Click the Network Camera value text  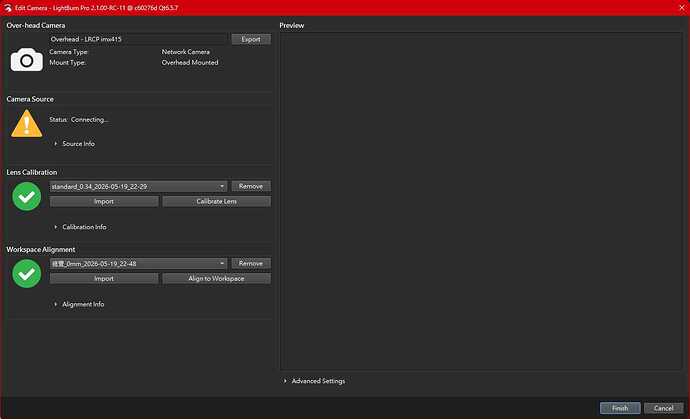pos(186,51)
